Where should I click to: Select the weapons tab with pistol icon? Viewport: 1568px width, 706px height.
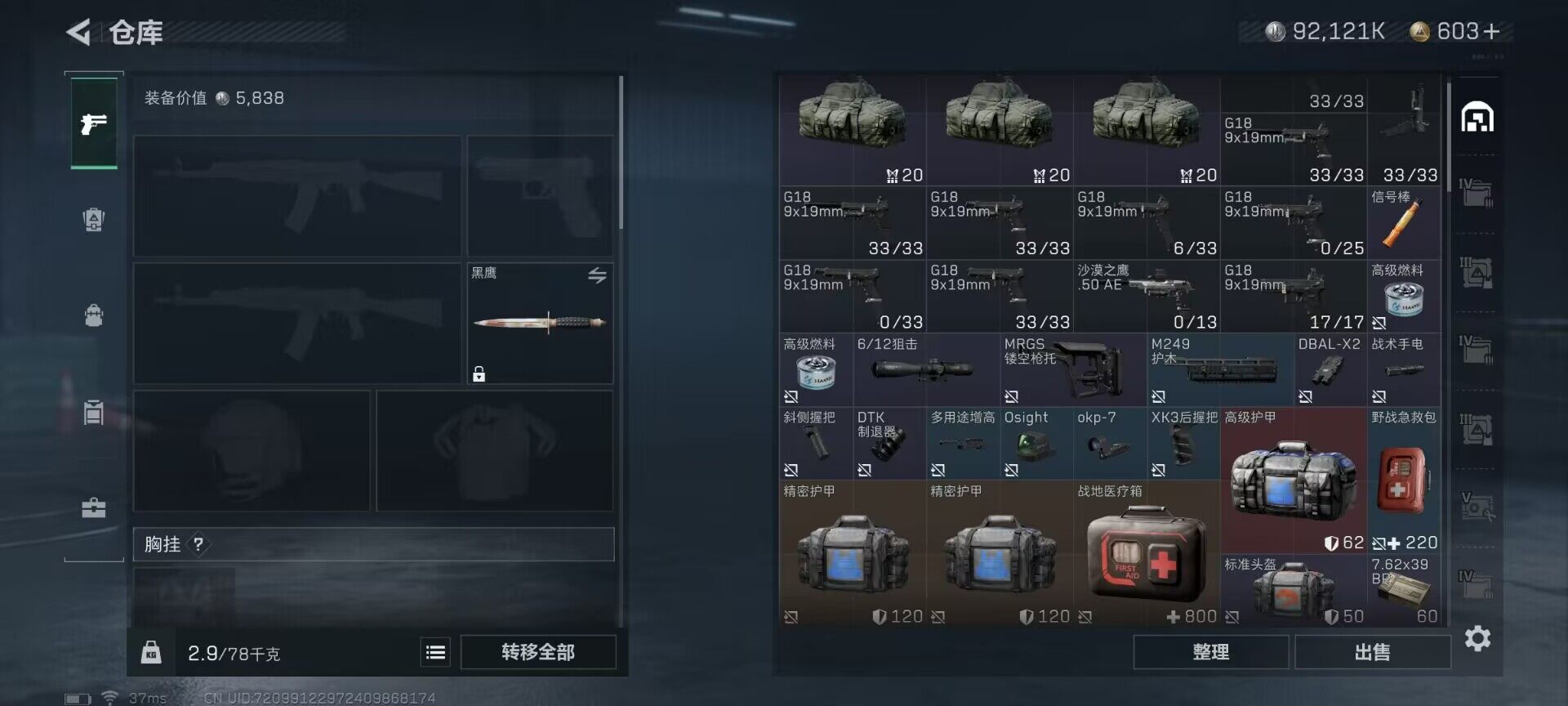(x=94, y=123)
